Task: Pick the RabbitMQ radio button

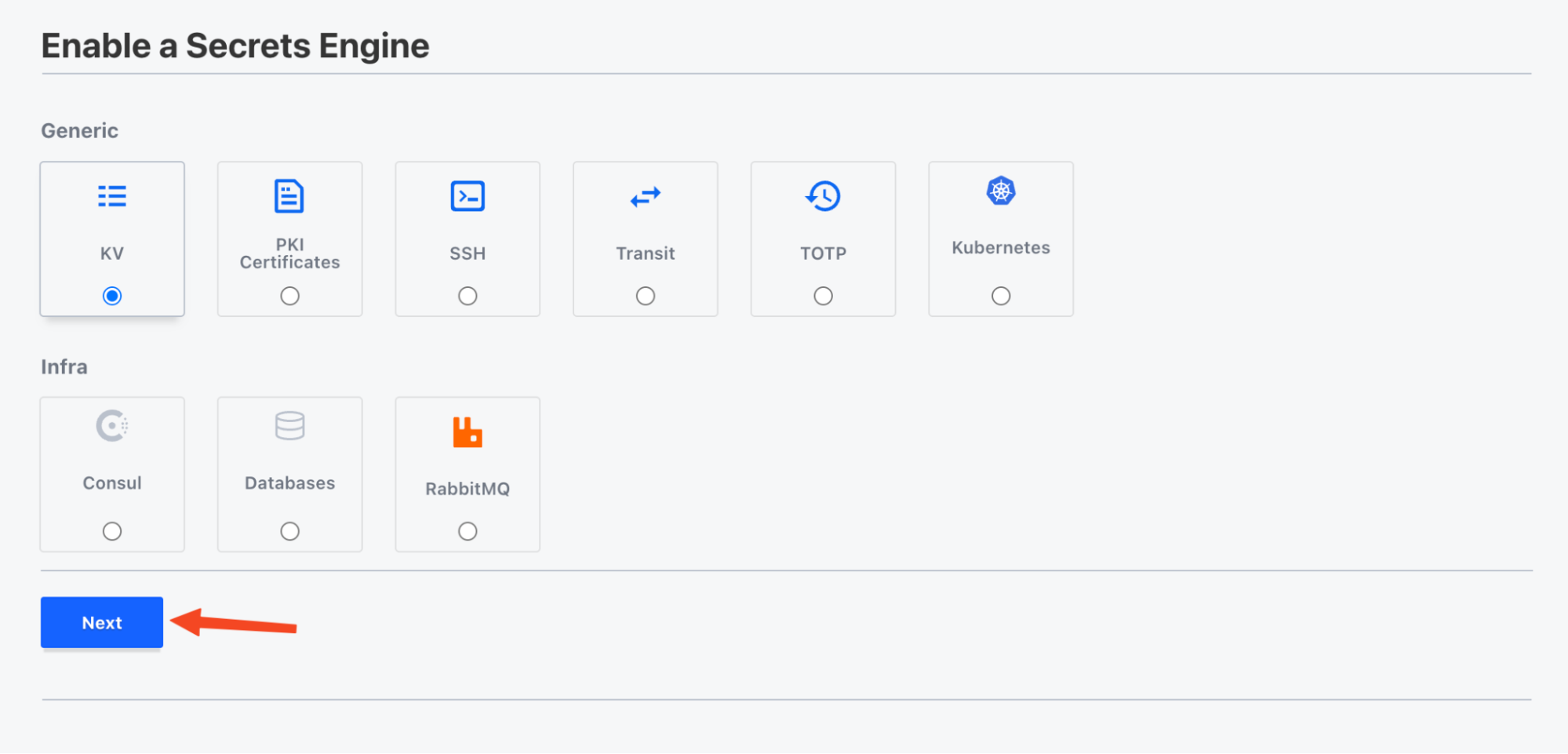Action: tap(467, 531)
